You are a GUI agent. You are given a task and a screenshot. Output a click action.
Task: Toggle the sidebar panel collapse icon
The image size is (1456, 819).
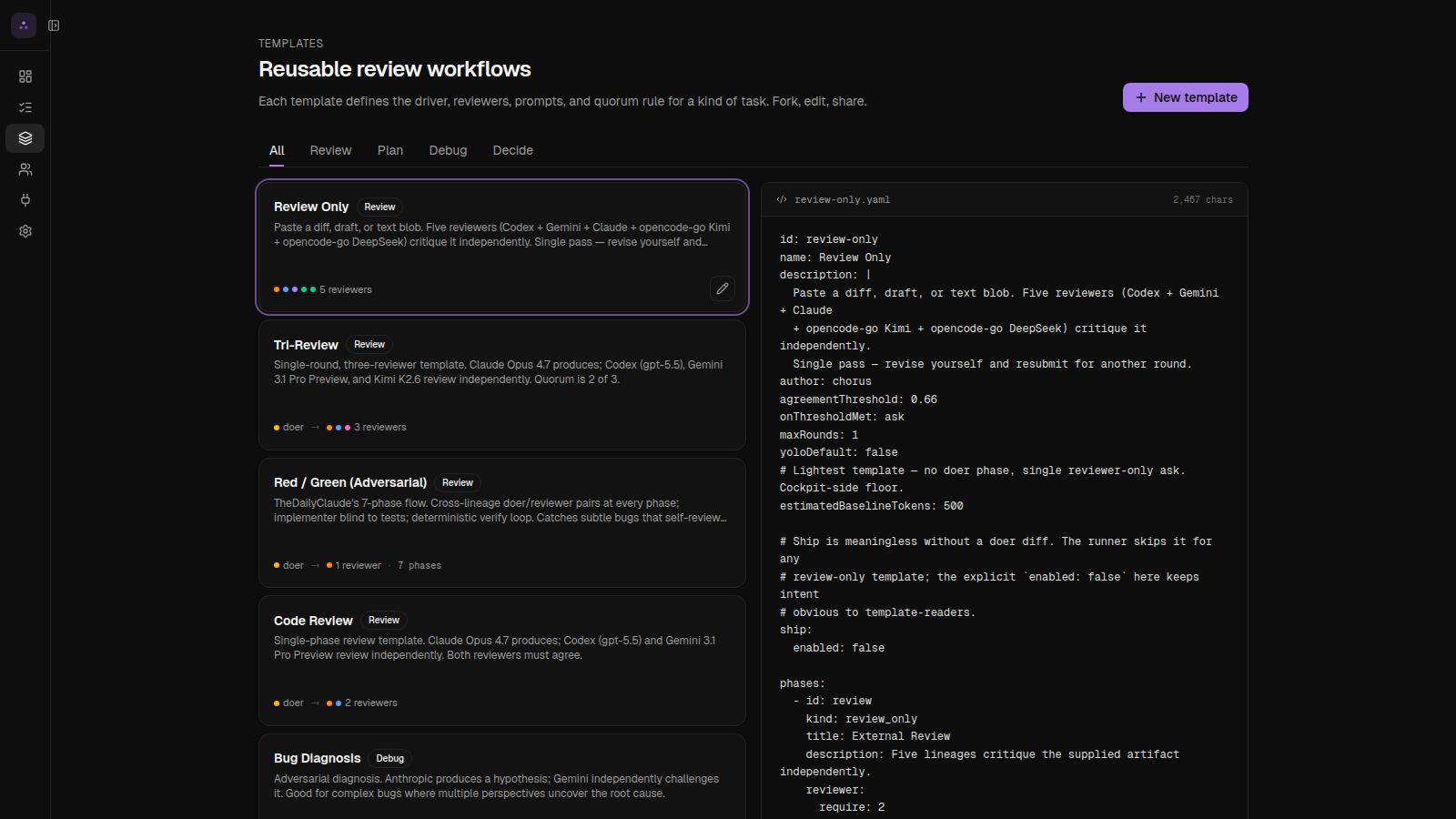[x=54, y=25]
